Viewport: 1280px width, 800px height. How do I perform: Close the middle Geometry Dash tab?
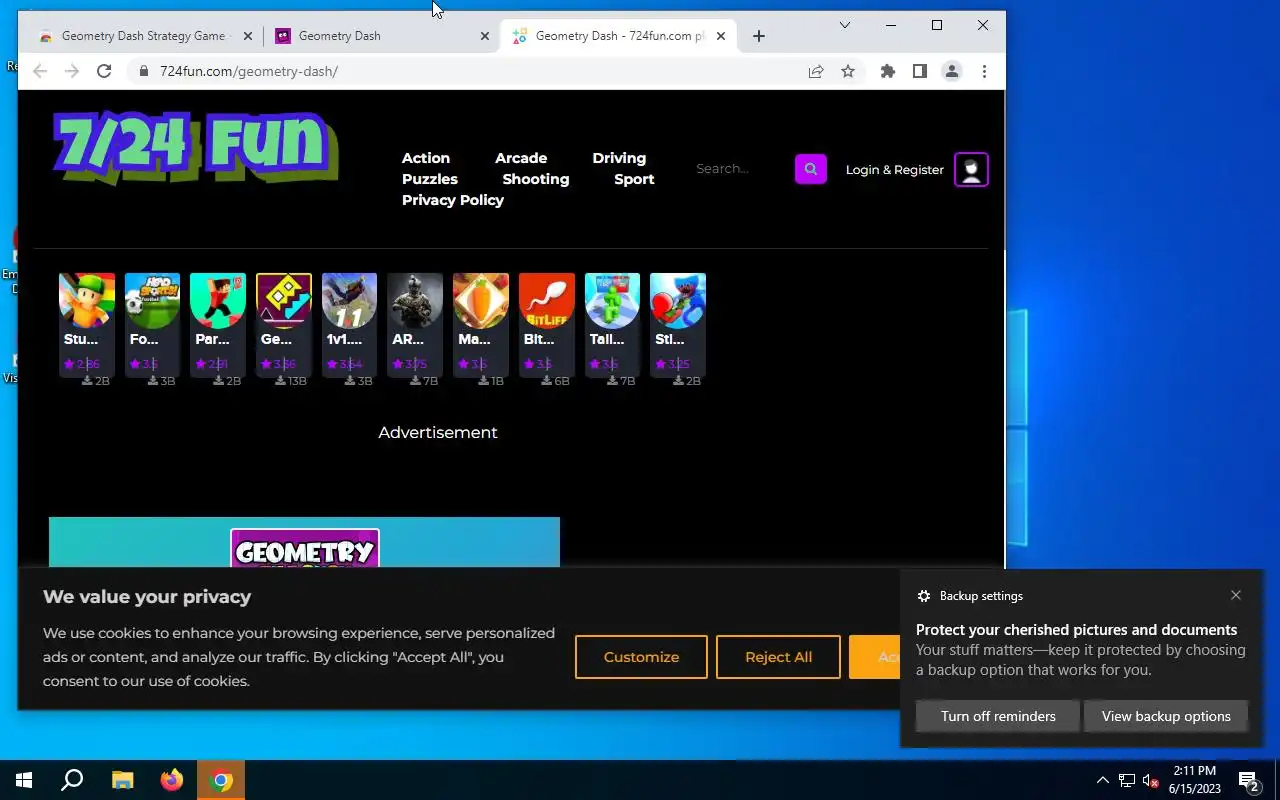pos(485,36)
